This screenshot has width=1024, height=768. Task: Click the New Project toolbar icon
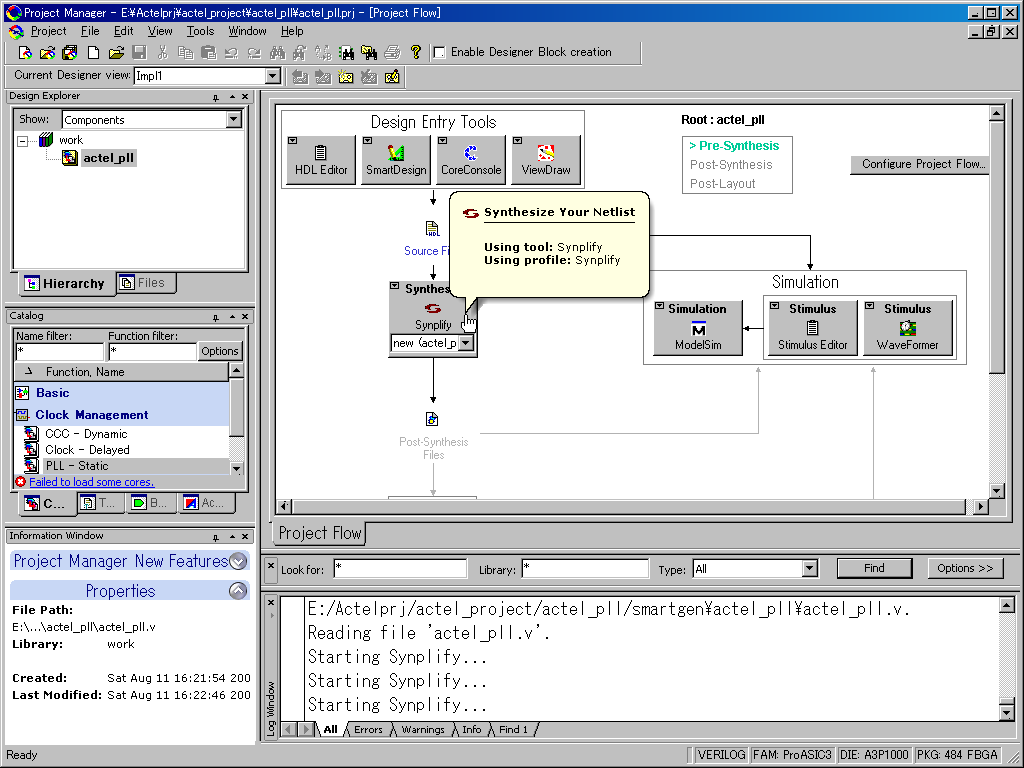point(25,52)
